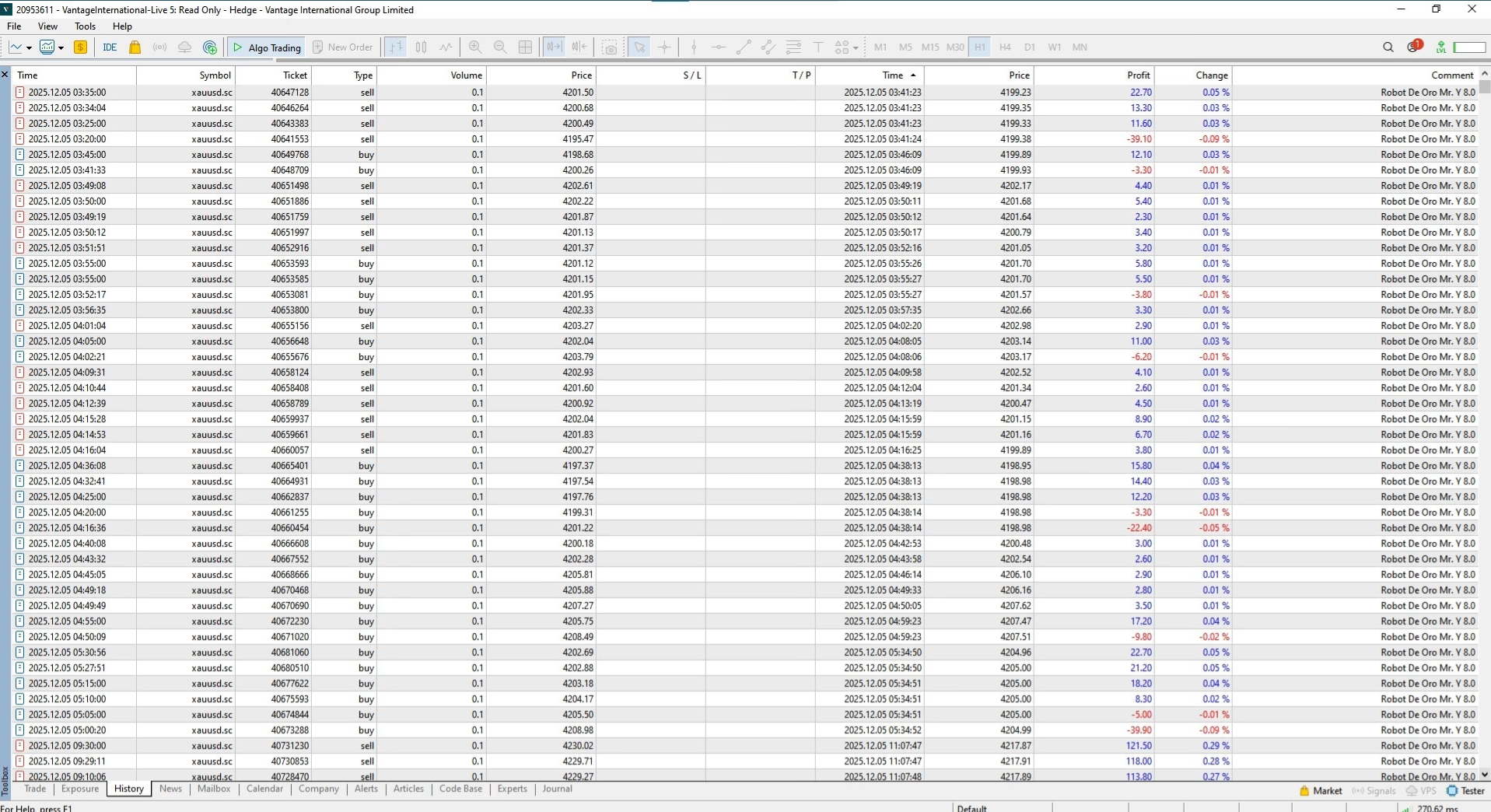Select the text label tool
1491x812 pixels.
pyautogui.click(x=818, y=47)
